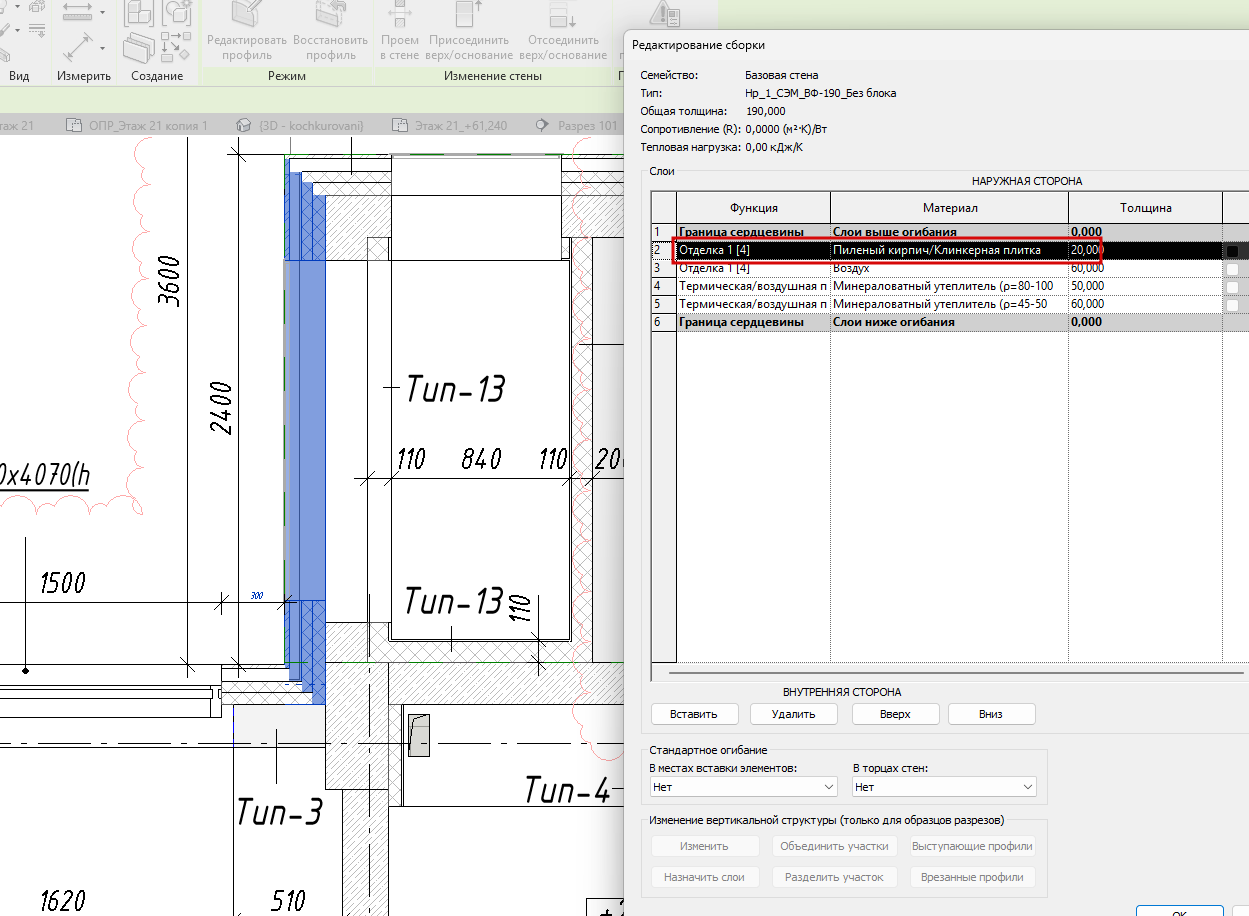The height and width of the screenshot is (916, 1249).
Task: Switch to 'Этаж 21_+61,240' view tab
Action: tap(450, 126)
